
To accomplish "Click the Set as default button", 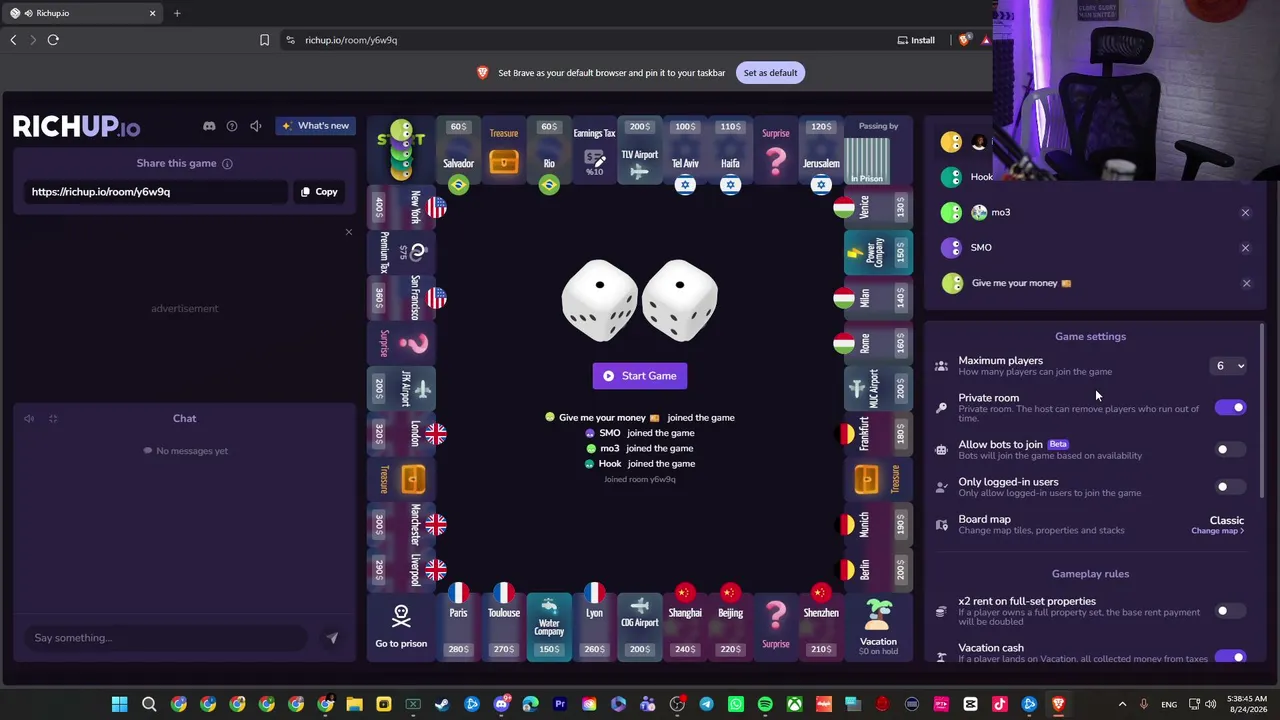I will (x=770, y=73).
